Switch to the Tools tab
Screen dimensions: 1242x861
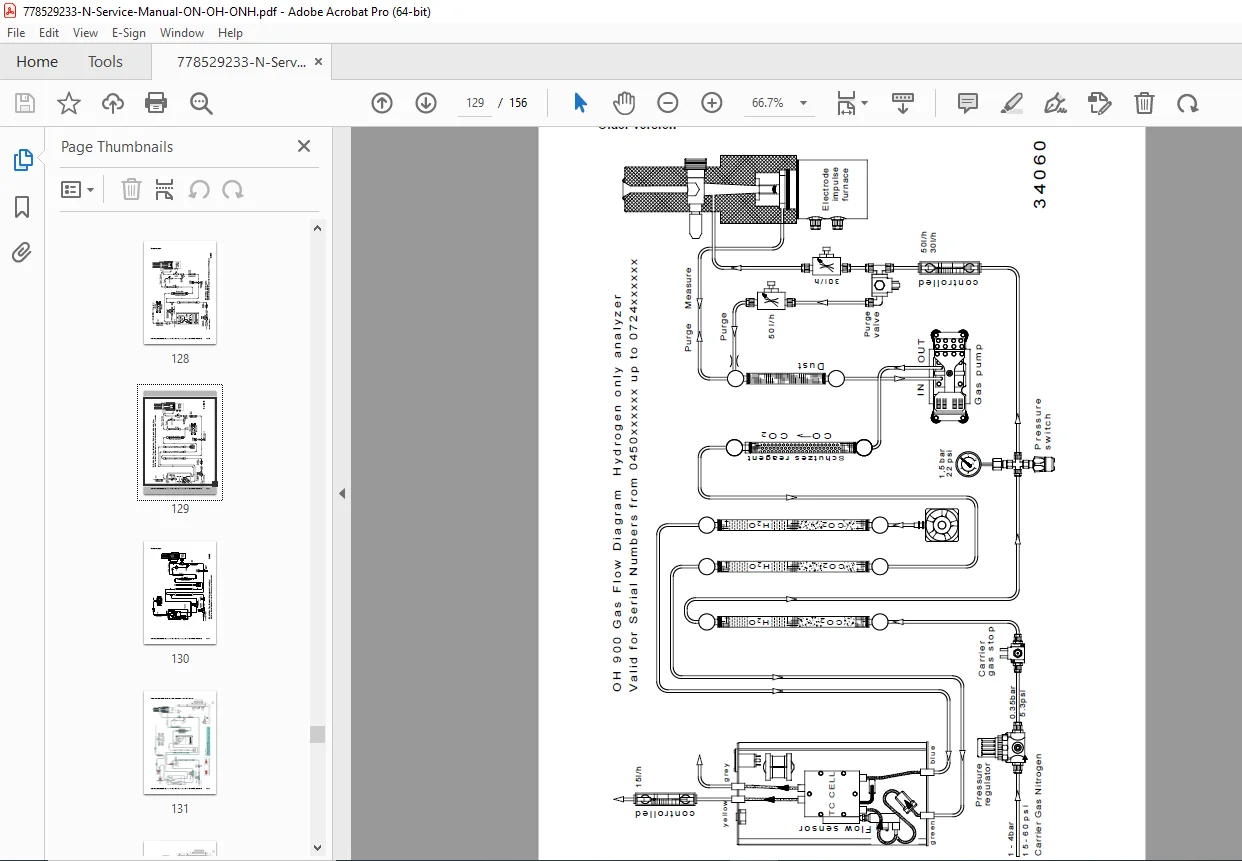tap(105, 61)
